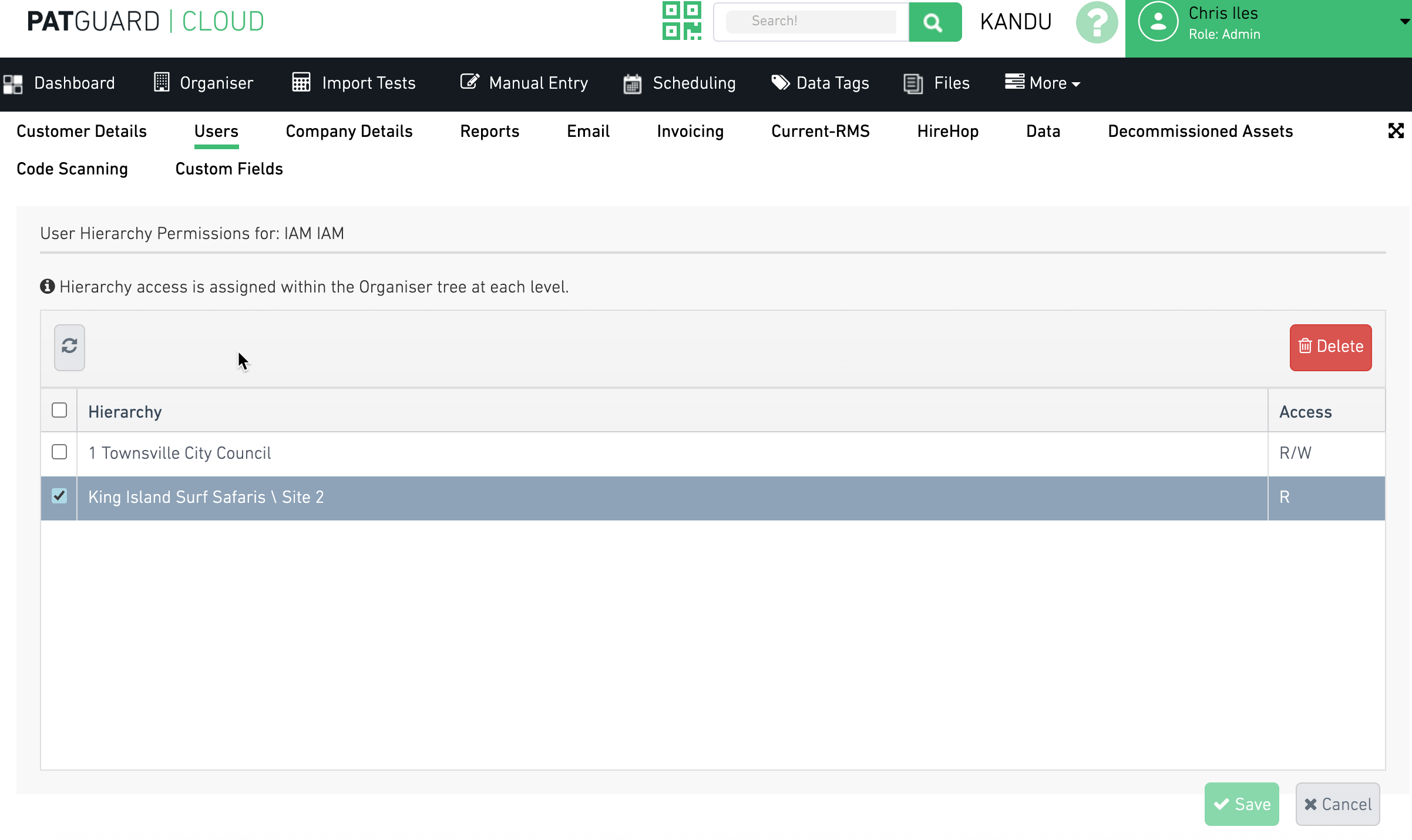1412x840 pixels.
Task: Open Decommissioned Assets tab
Action: (x=1201, y=131)
